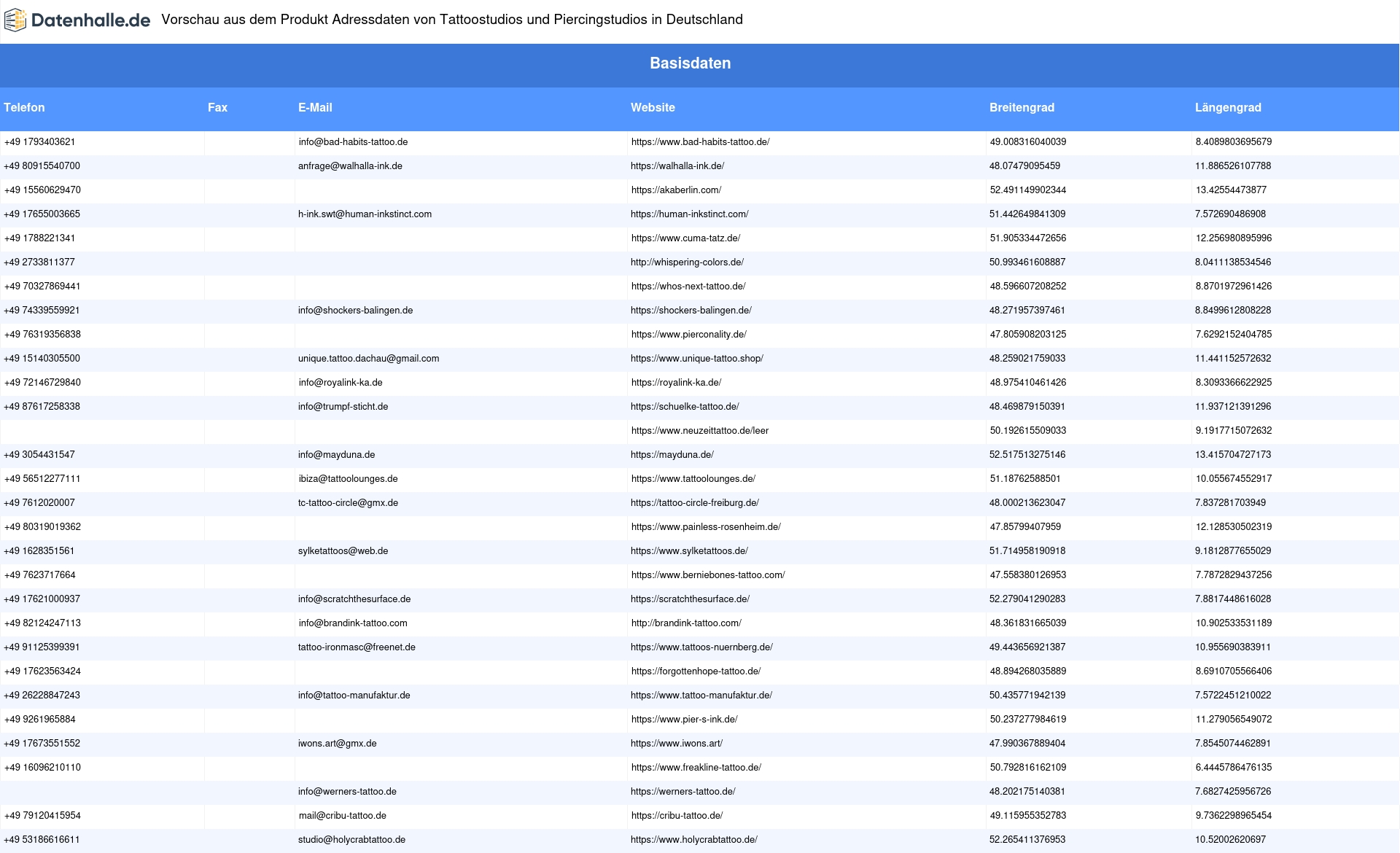Open website https://forgottenhope-tattoo.de/

tap(696, 671)
